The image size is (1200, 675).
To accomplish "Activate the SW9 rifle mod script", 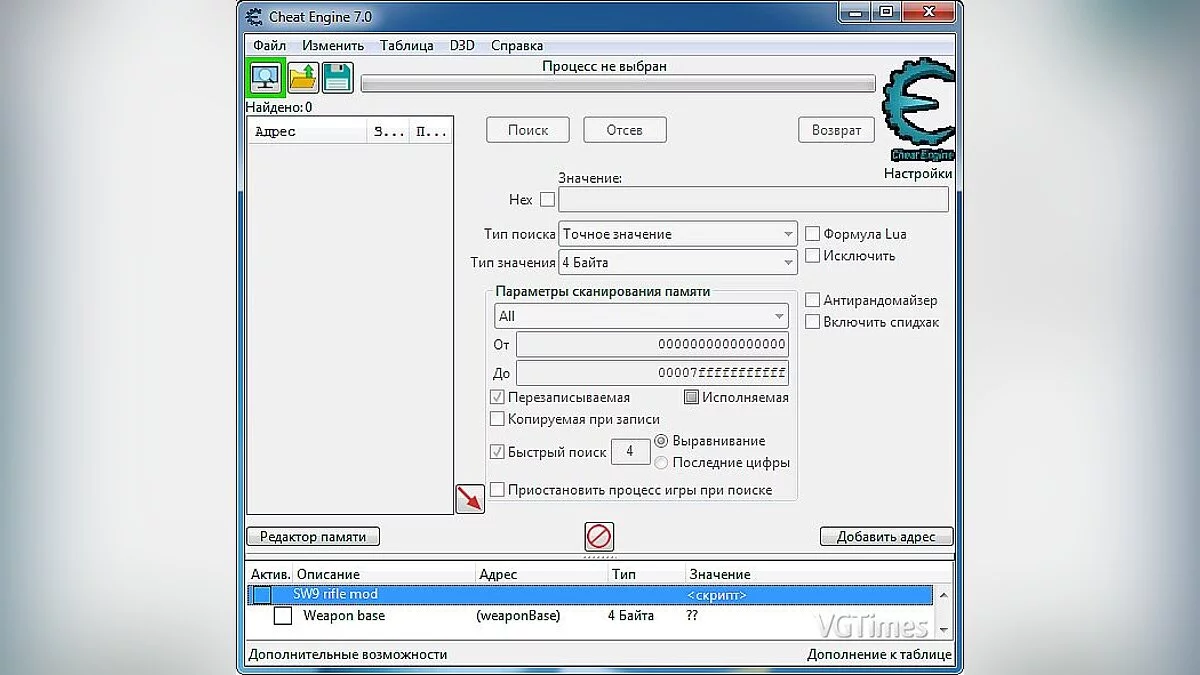I will [262, 594].
